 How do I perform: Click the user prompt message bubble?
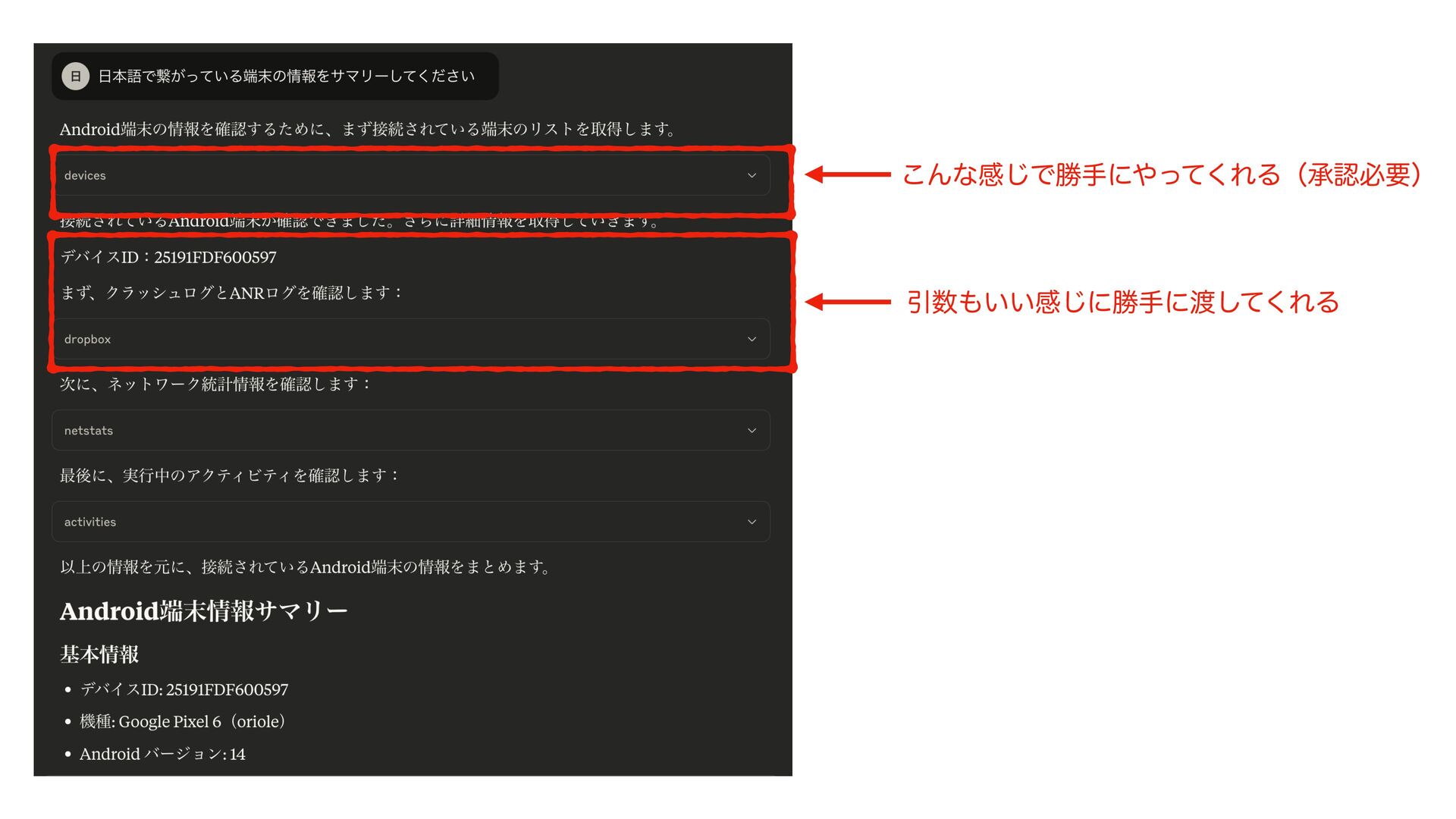pyautogui.click(x=287, y=76)
